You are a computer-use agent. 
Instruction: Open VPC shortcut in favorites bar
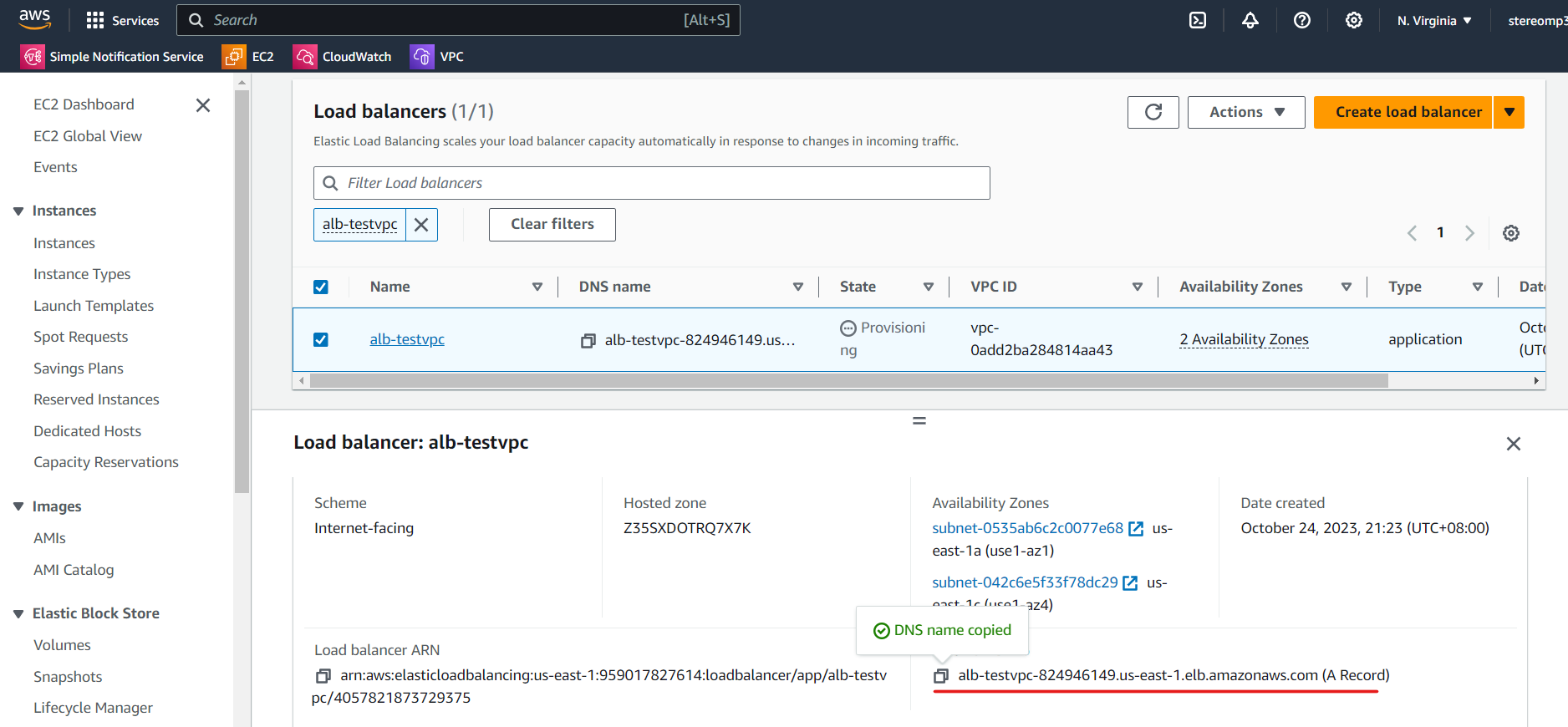pos(437,57)
